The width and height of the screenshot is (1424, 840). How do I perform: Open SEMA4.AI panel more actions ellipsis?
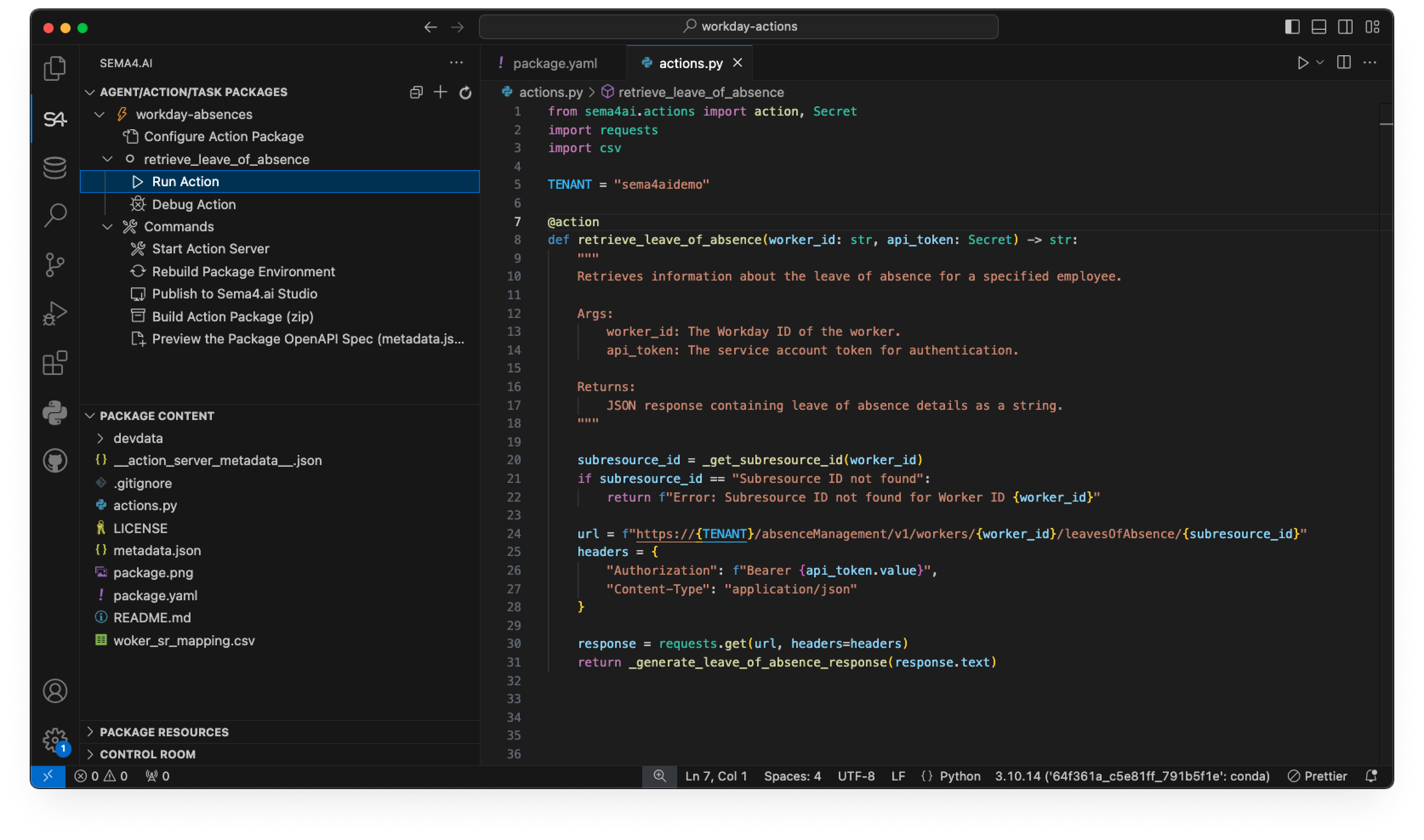pyautogui.click(x=456, y=63)
